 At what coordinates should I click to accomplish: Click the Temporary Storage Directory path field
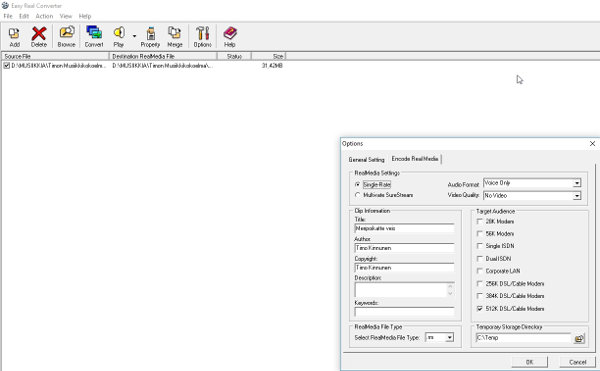pos(523,338)
